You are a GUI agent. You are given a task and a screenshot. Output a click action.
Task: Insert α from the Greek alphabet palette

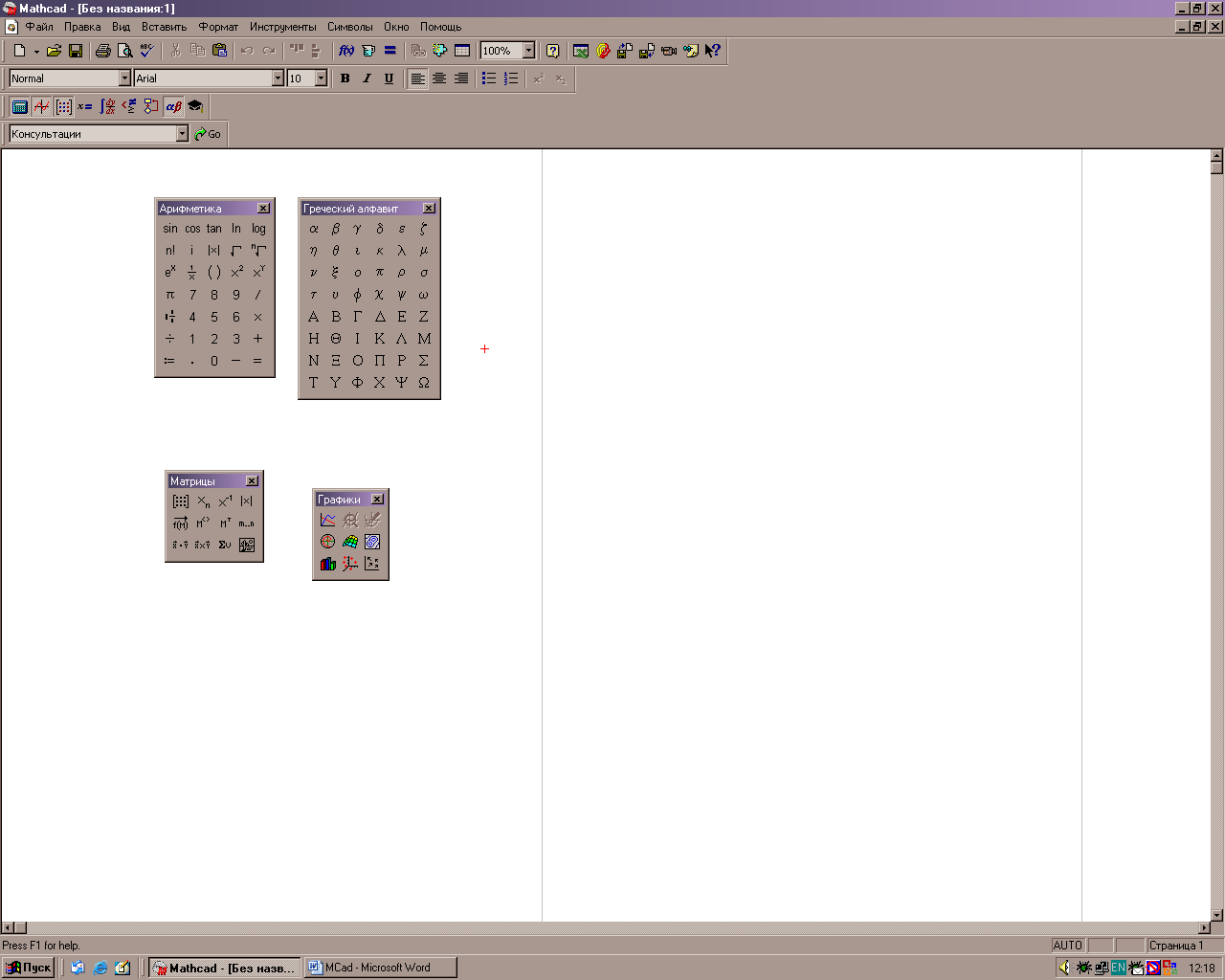(x=314, y=229)
